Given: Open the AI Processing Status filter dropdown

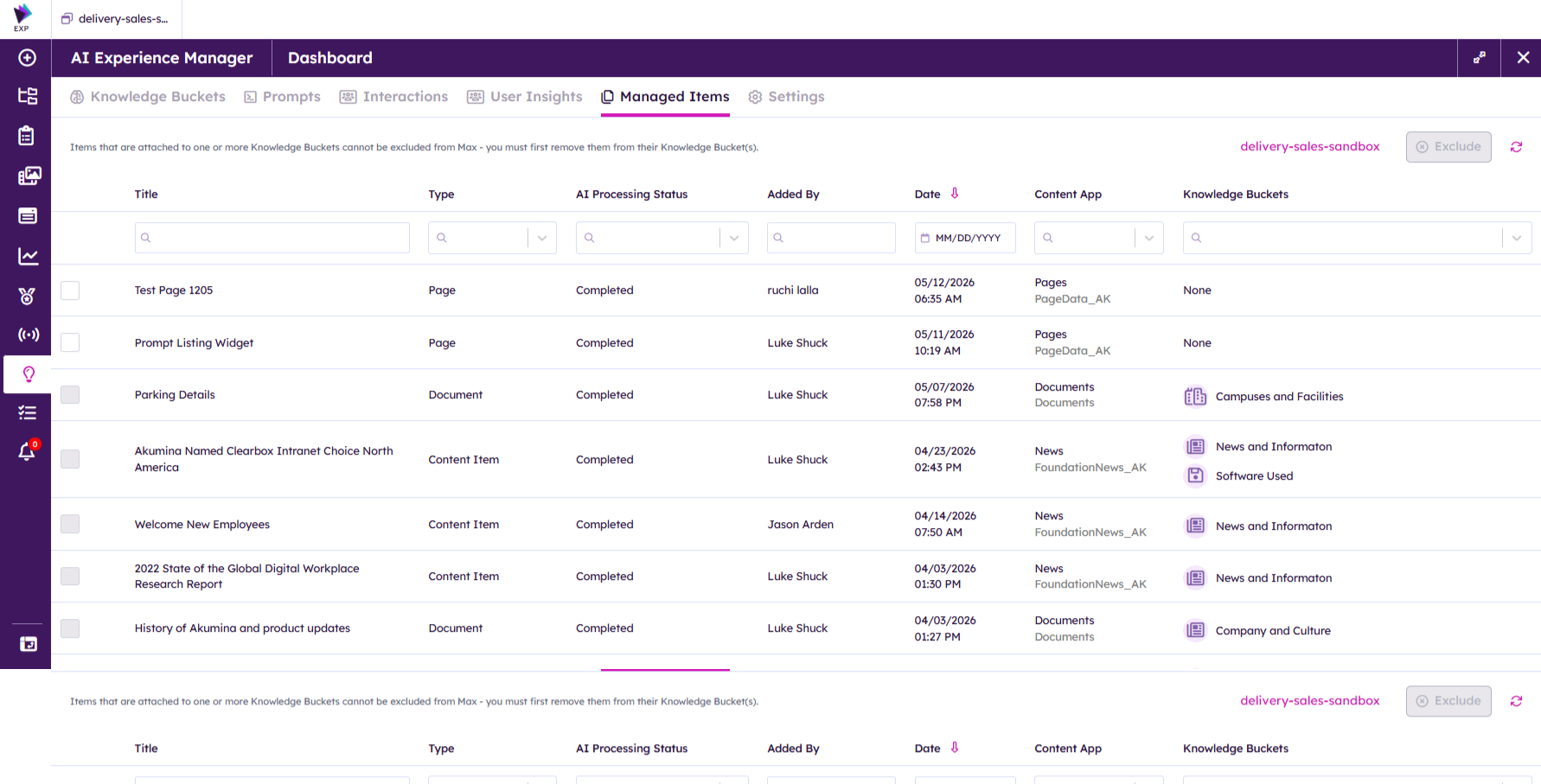Looking at the screenshot, I should click(x=734, y=238).
